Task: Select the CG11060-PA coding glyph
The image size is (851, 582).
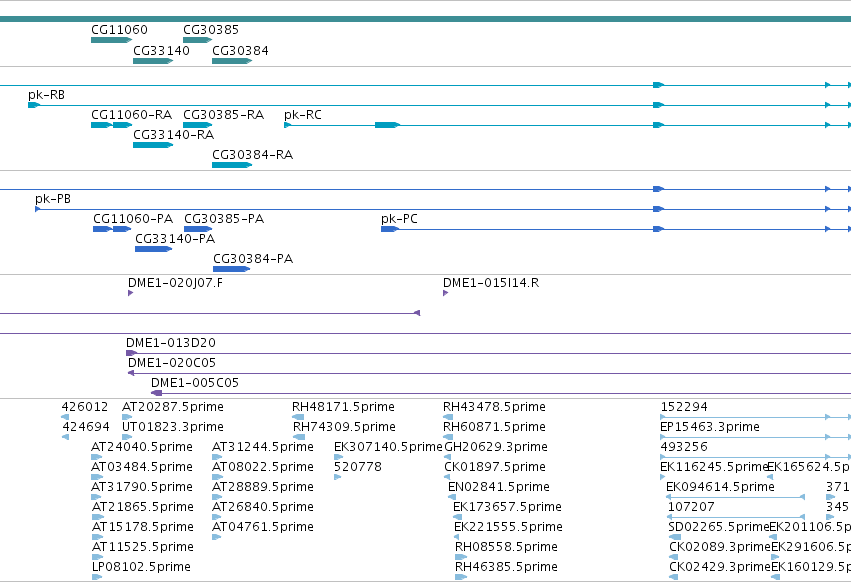Action: click(112, 229)
